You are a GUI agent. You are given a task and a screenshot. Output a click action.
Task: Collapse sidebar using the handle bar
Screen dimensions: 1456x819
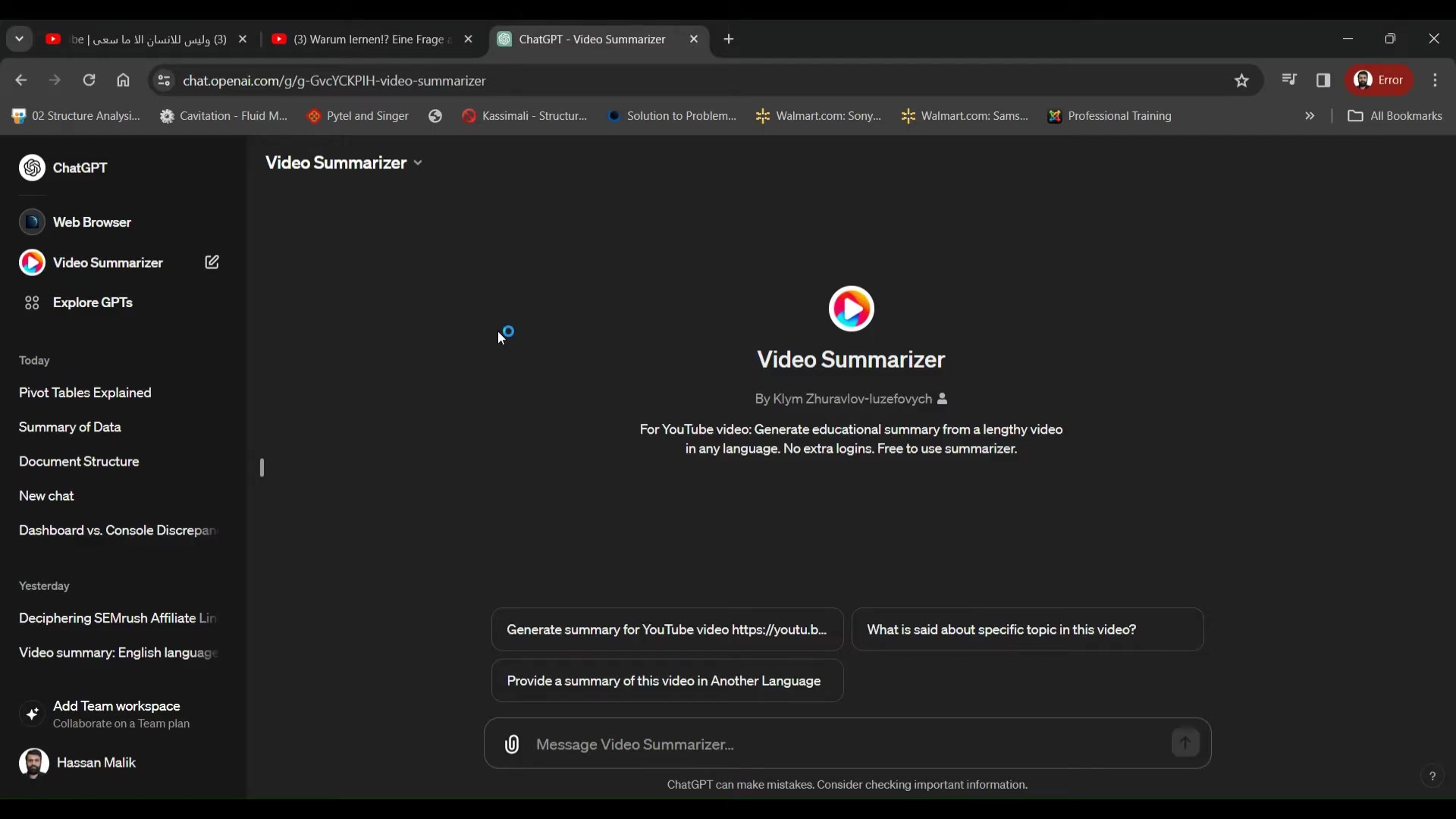(x=262, y=467)
